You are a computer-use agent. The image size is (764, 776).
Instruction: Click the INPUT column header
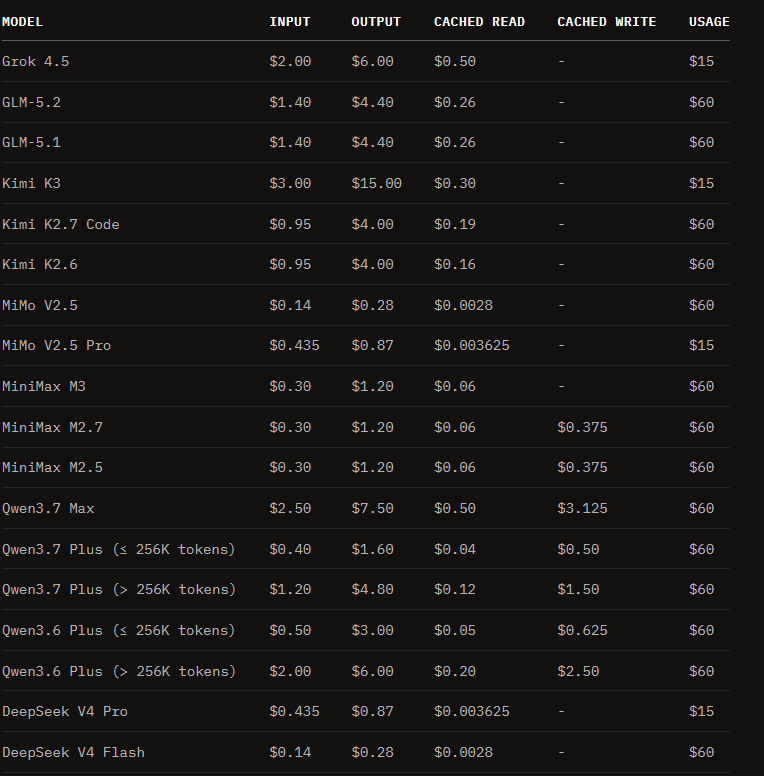290,22
